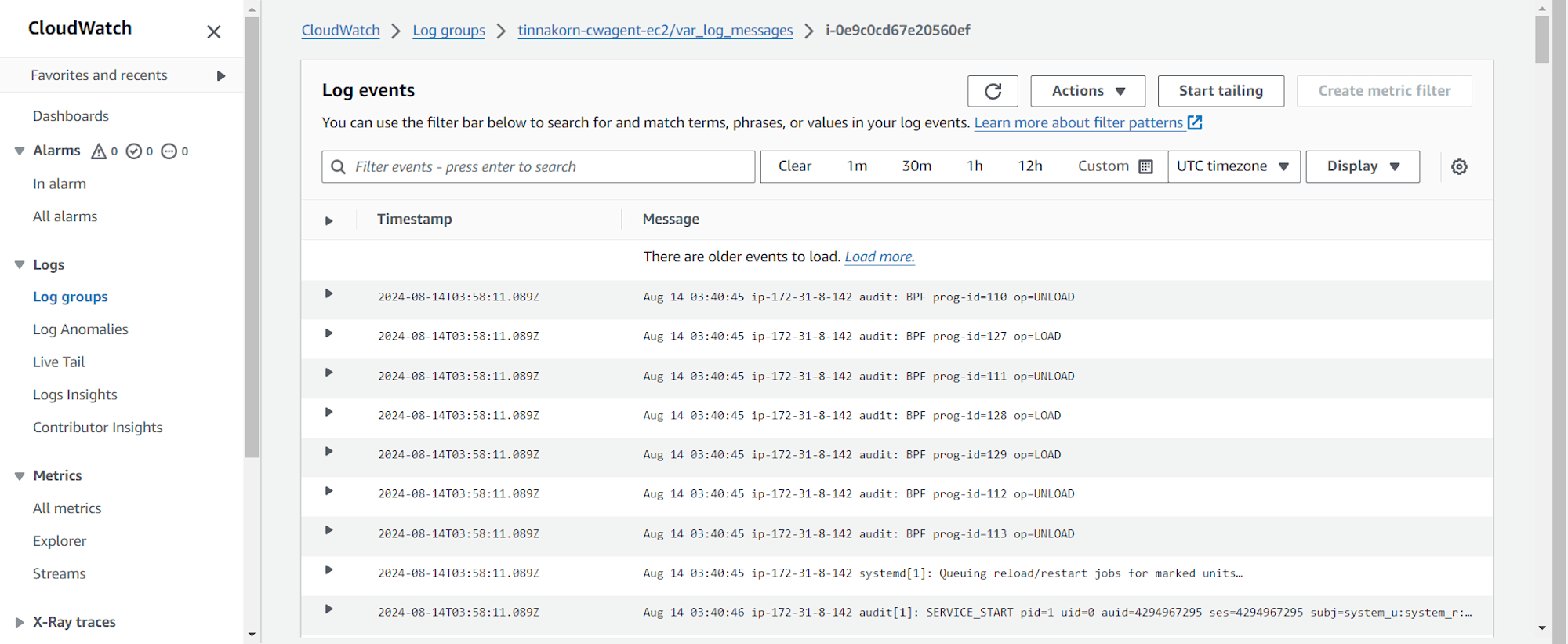Focus the Filter events search field
Image resolution: width=1568 pixels, height=644 pixels.
tap(539, 167)
